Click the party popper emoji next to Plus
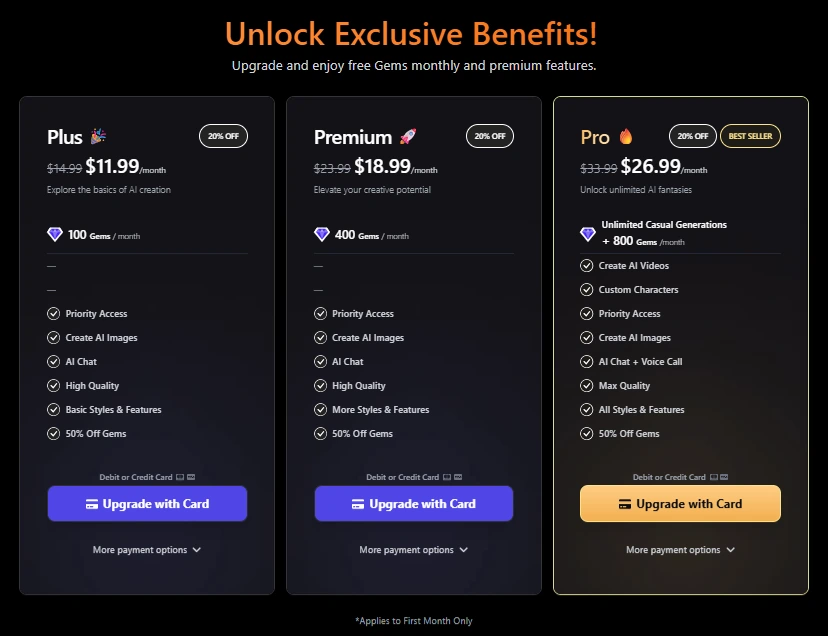 [97, 135]
